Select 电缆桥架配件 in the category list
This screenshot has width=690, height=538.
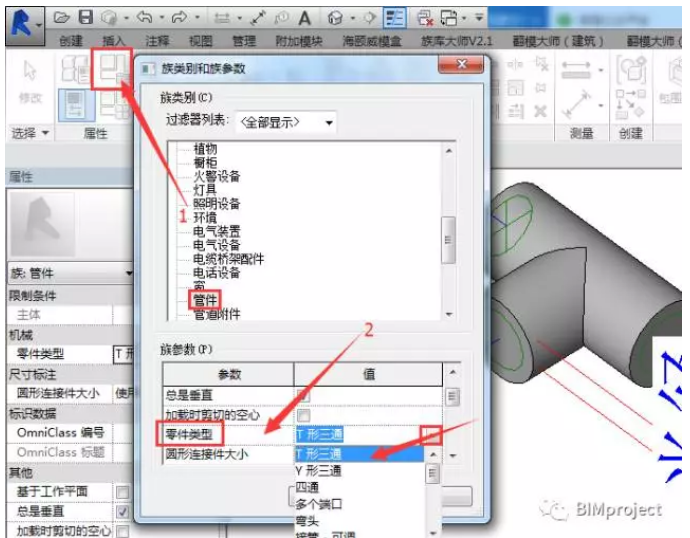228,259
